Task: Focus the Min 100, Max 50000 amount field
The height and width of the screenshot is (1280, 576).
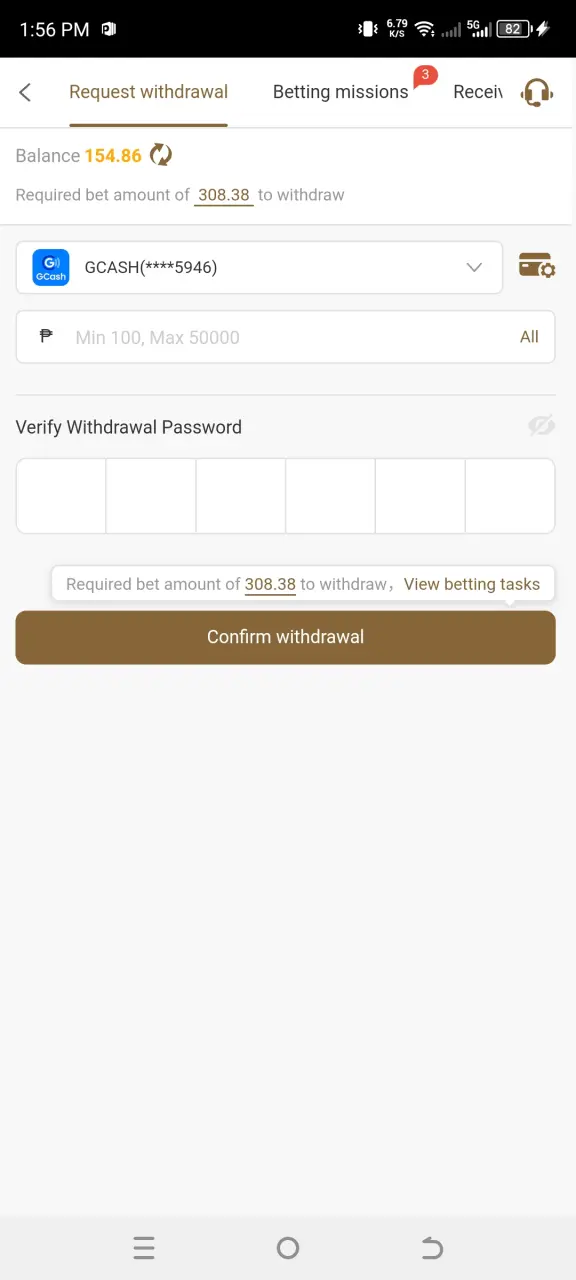Action: (285, 337)
